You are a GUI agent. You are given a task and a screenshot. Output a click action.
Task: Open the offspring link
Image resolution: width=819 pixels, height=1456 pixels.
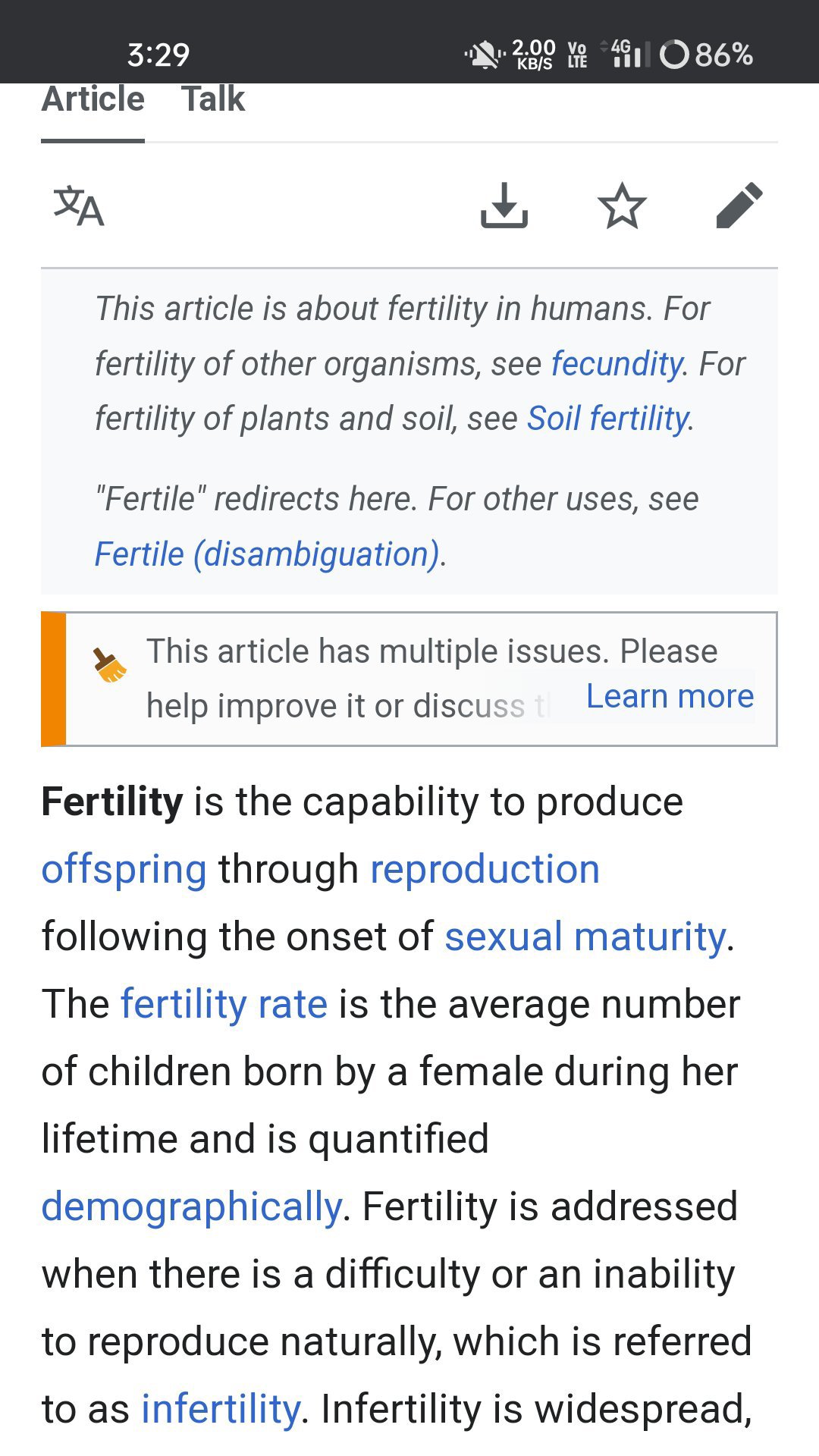click(x=124, y=869)
